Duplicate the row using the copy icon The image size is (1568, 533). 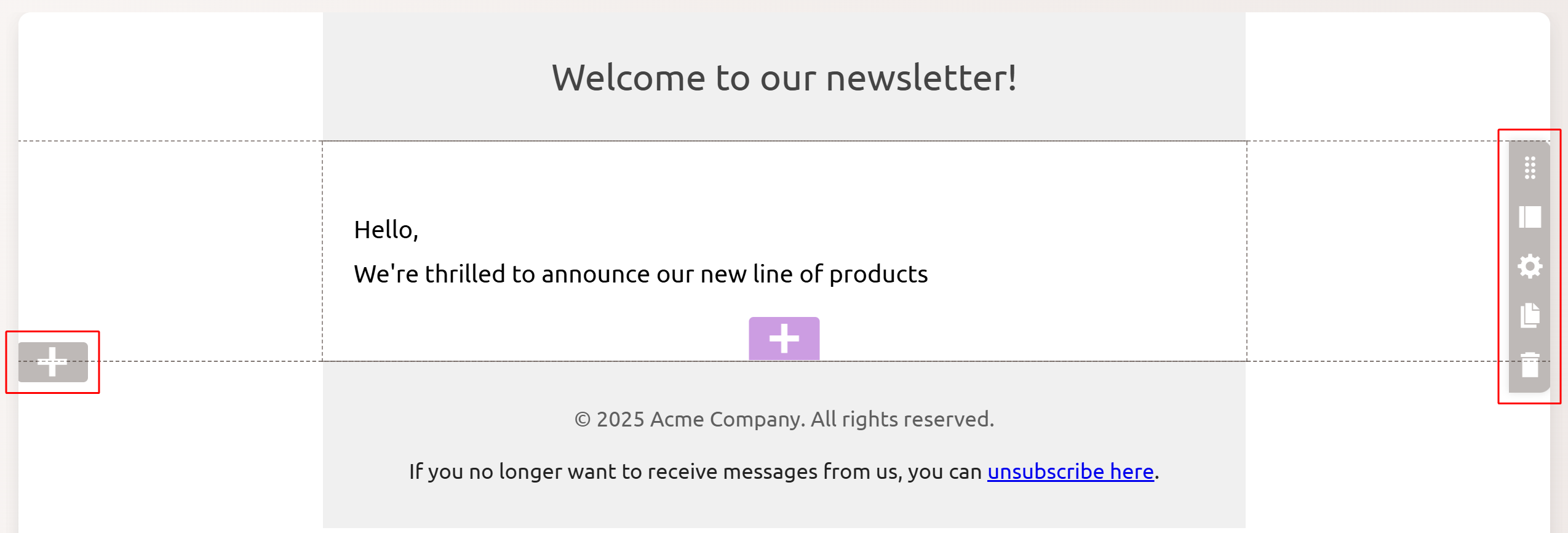click(1530, 315)
